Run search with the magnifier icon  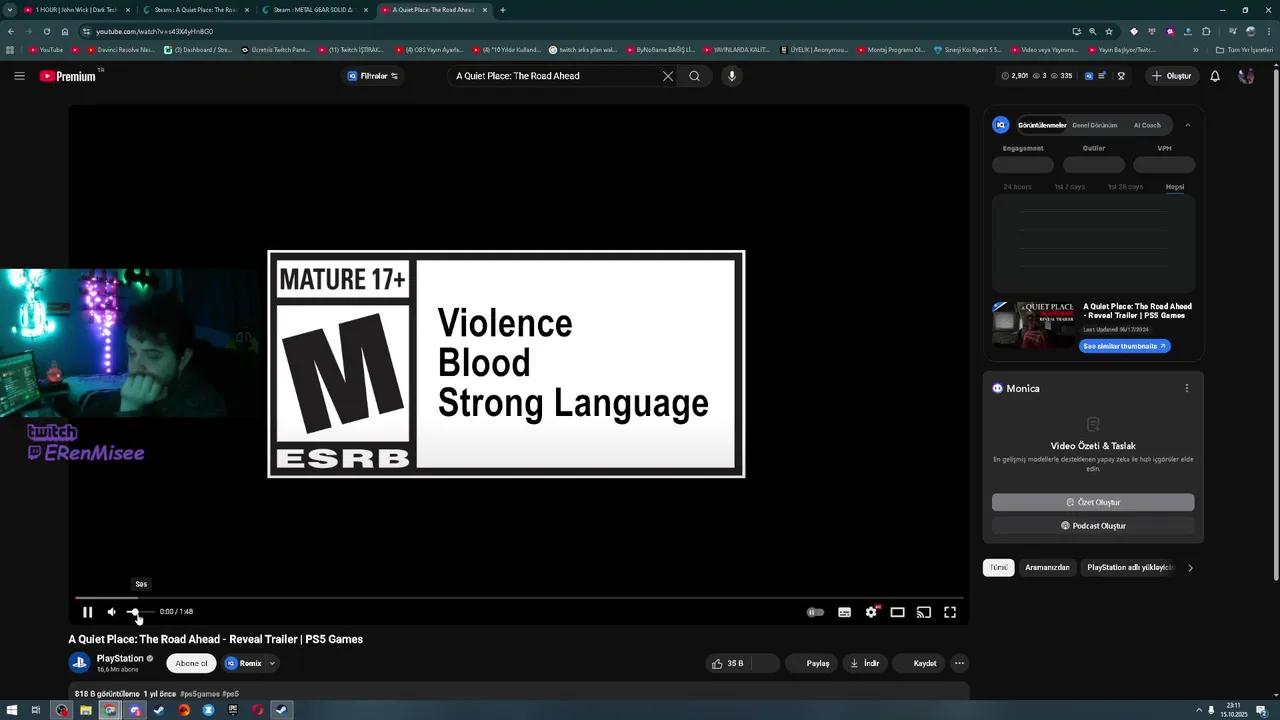point(694,76)
